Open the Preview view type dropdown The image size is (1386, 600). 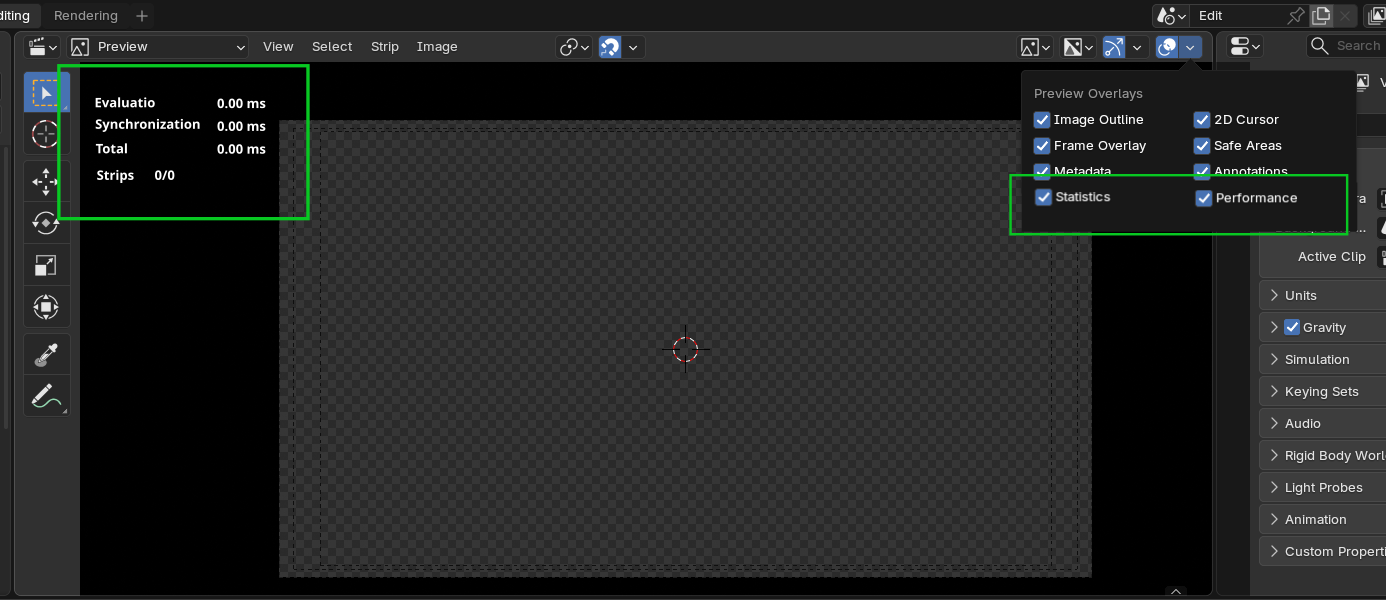pyautogui.click(x=158, y=47)
